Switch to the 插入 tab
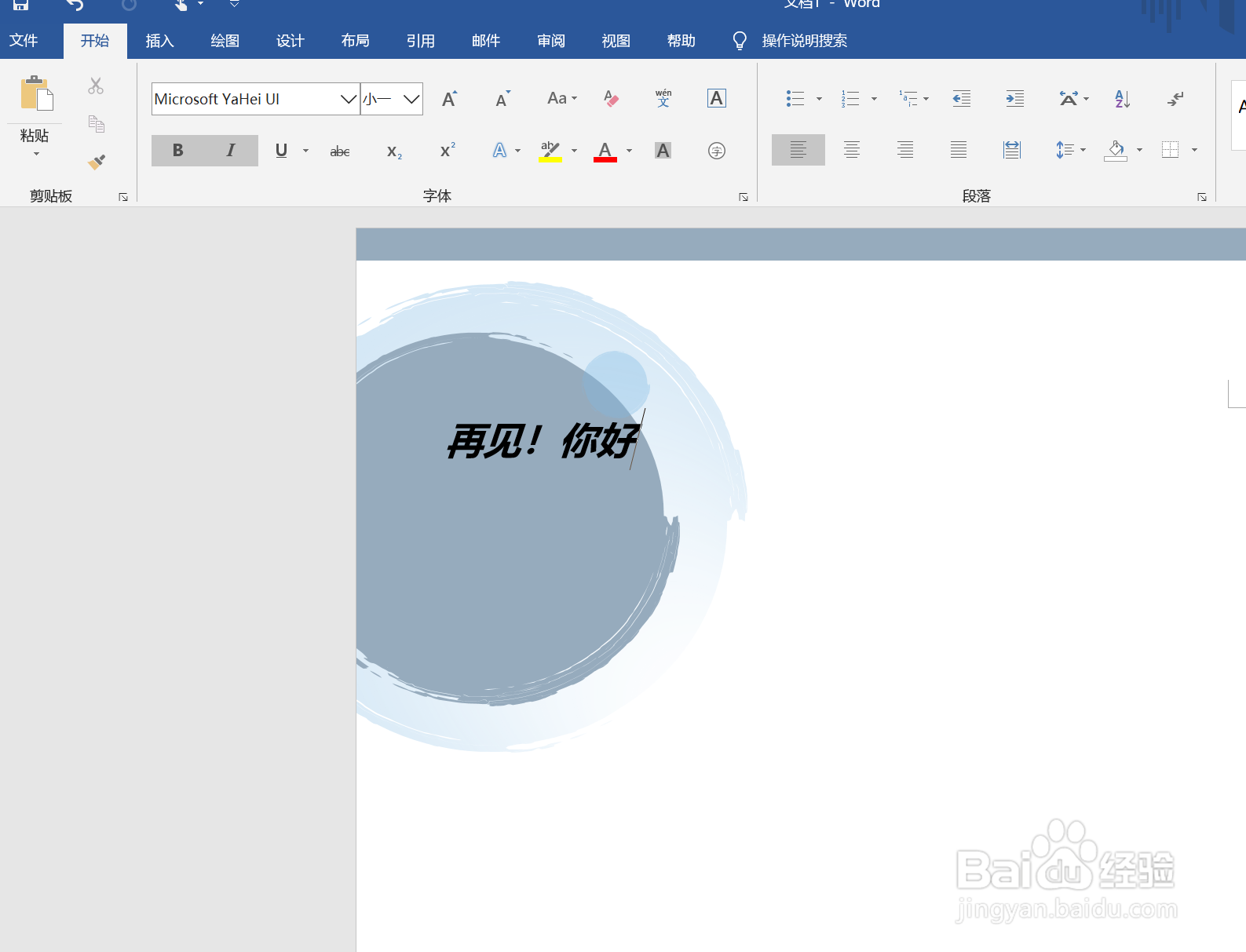Image resolution: width=1246 pixels, height=952 pixels. 159,41
